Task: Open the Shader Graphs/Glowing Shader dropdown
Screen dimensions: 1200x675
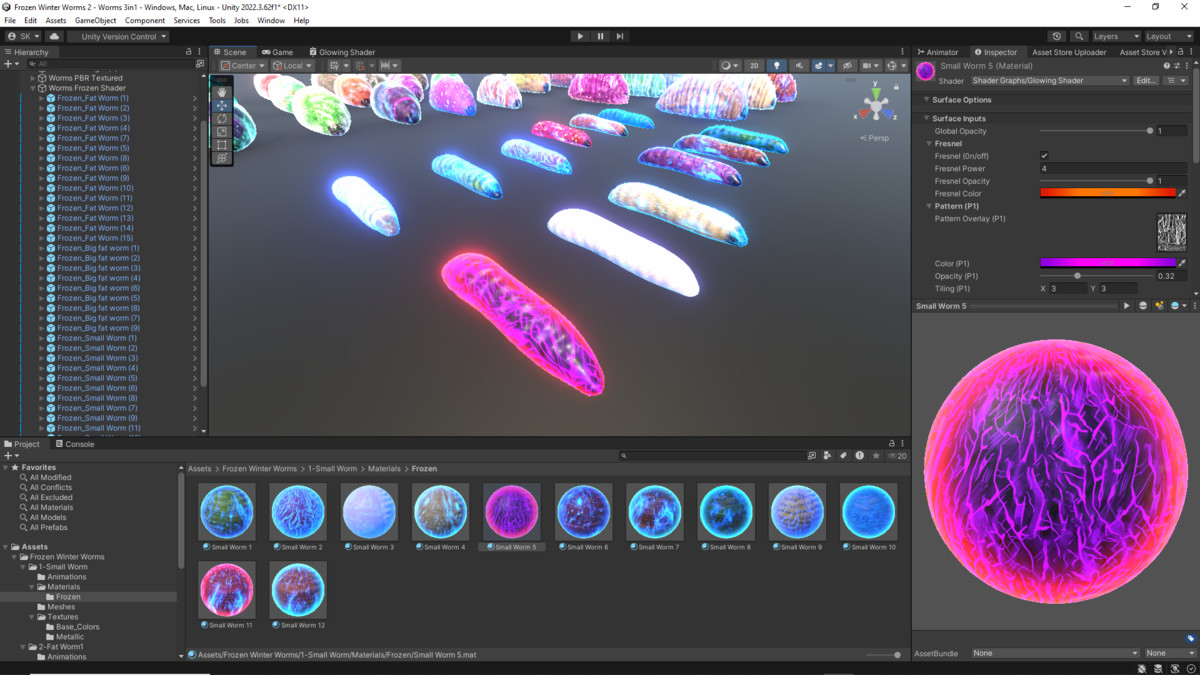Action: (1035, 81)
